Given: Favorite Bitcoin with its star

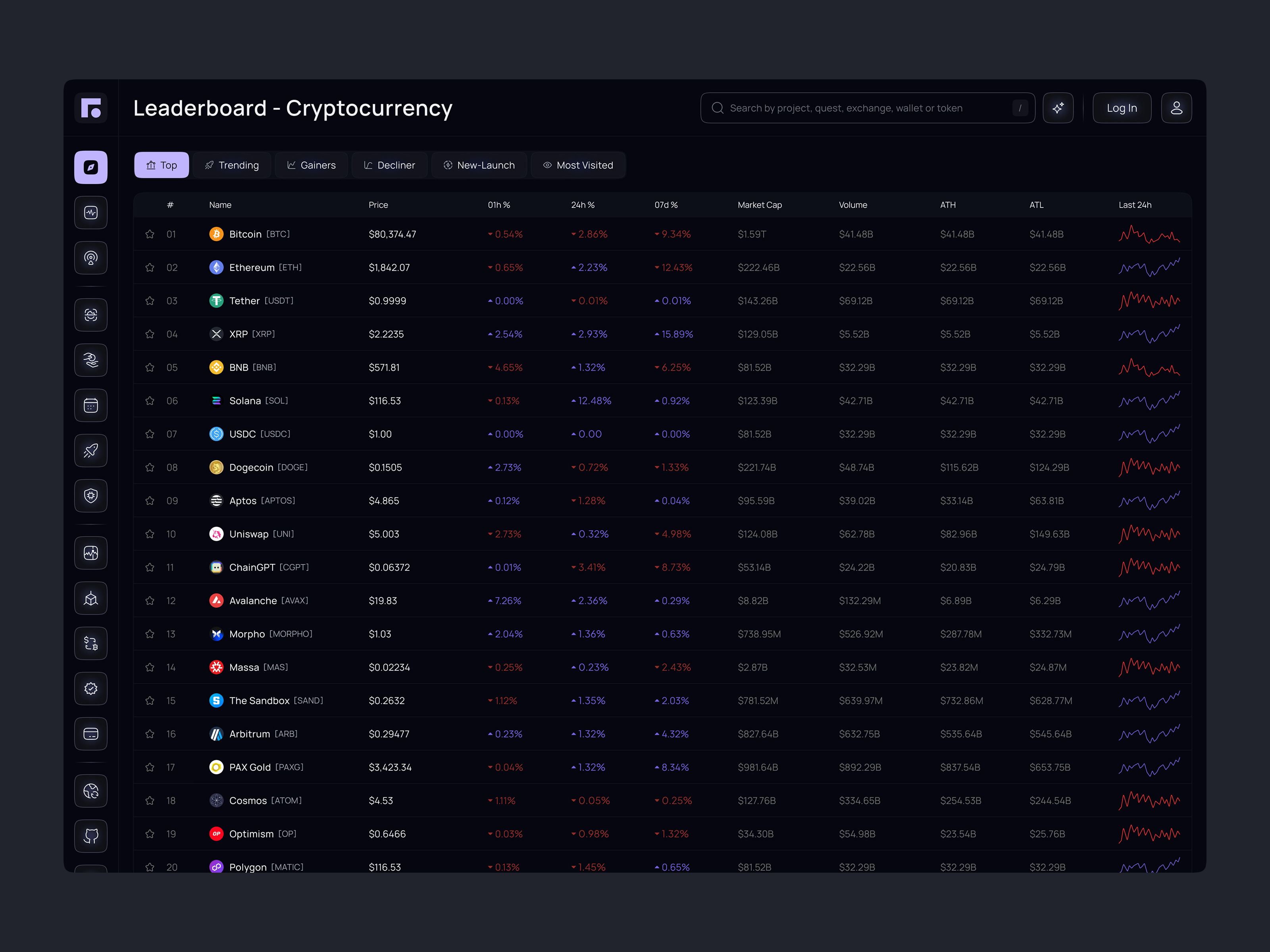Looking at the screenshot, I should 150,234.
